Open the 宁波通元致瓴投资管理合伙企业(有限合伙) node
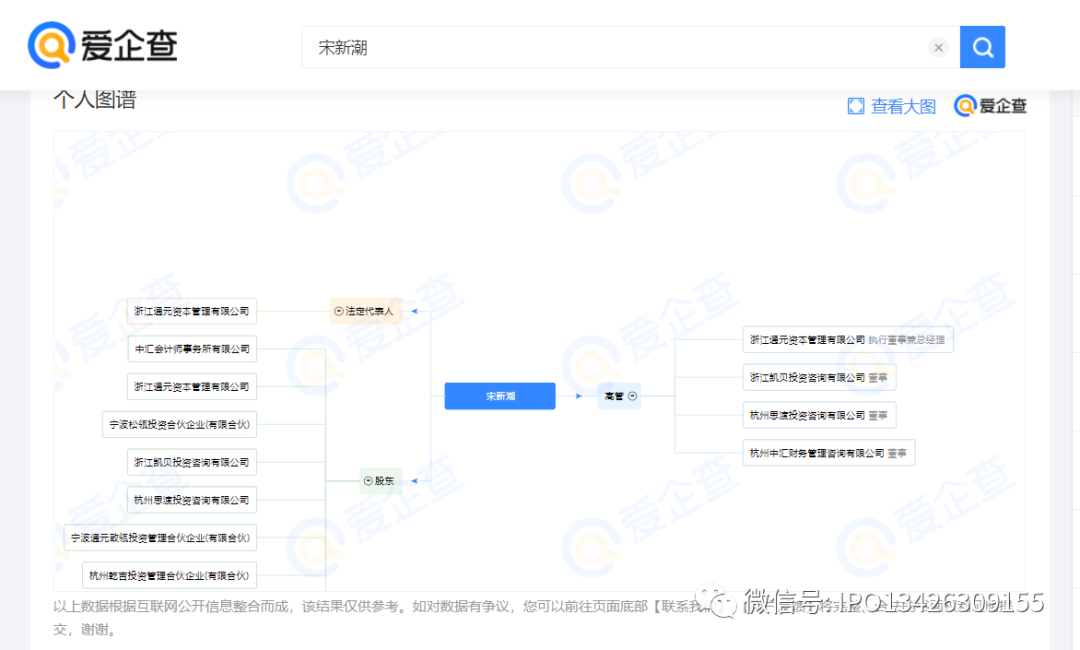This screenshot has width=1080, height=650. coord(160,538)
